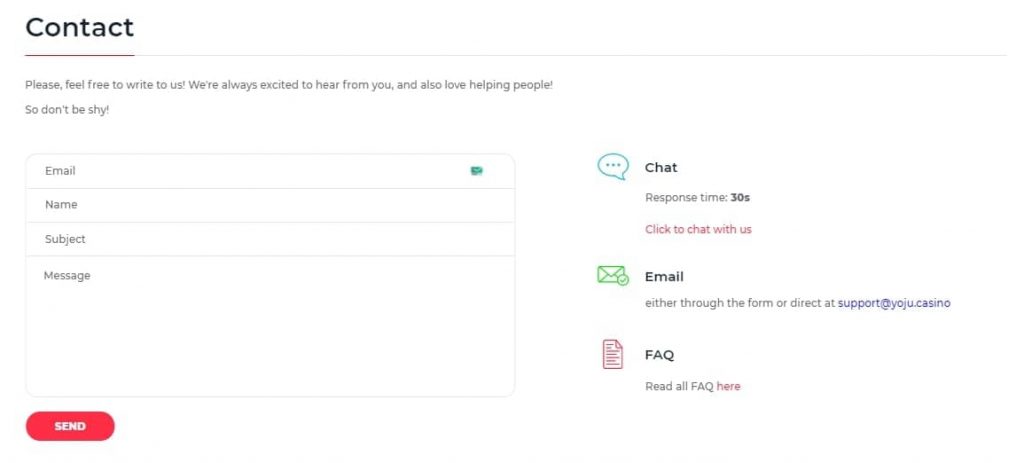Click the FAQ section heading
Image resolution: width=1024 pixels, height=463 pixels.
659,355
